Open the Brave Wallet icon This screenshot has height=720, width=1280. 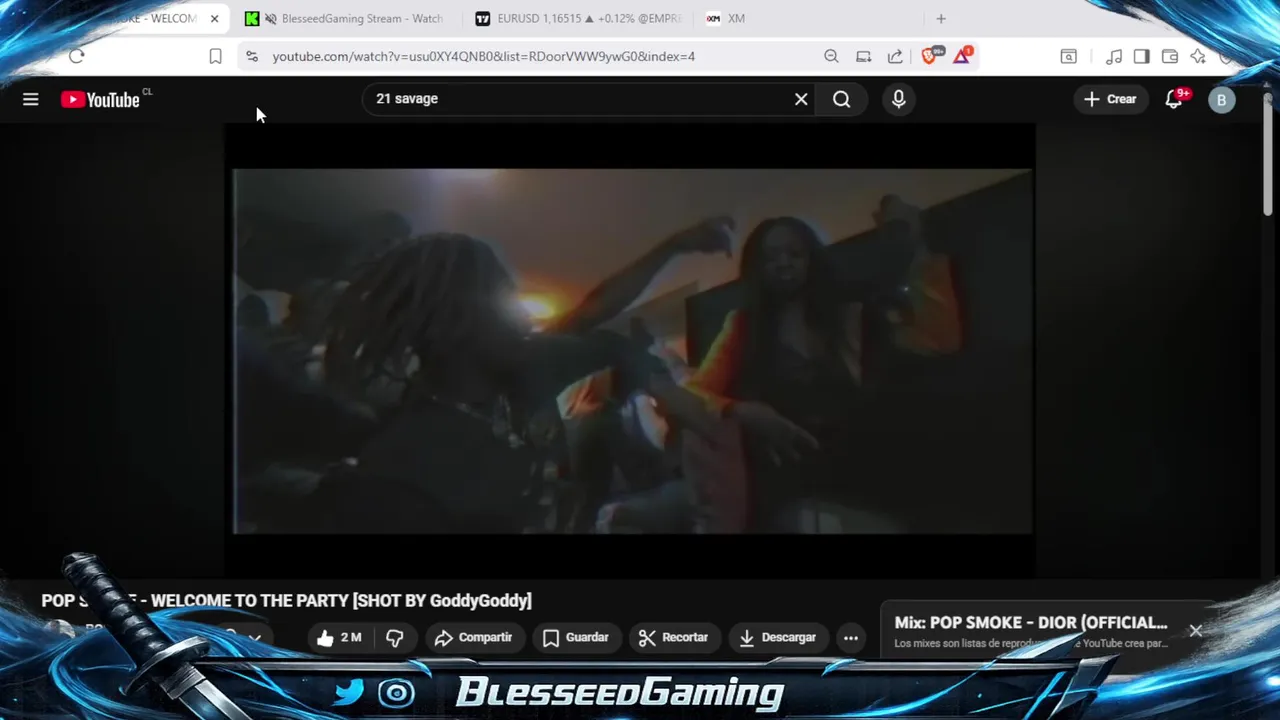(1169, 56)
